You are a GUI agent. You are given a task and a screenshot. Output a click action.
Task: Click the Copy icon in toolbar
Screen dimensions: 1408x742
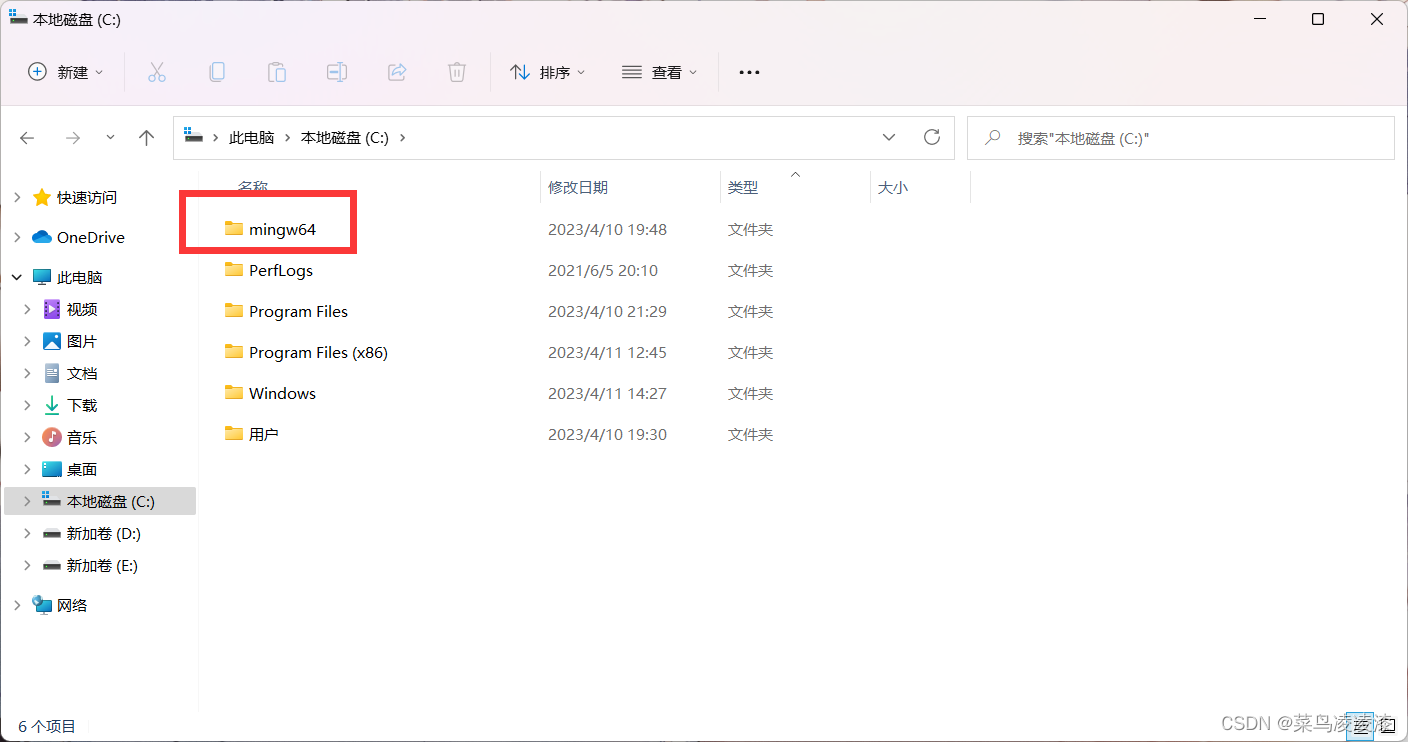[217, 72]
